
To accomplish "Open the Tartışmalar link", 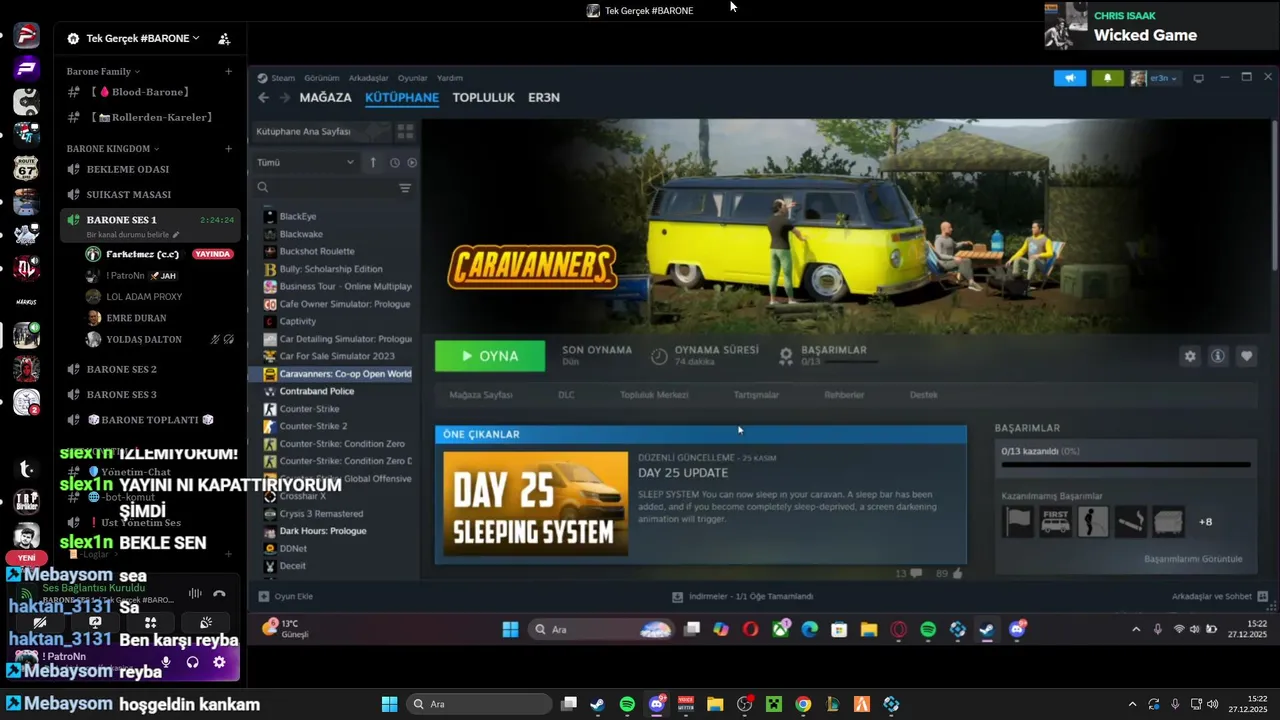I will click(756, 395).
